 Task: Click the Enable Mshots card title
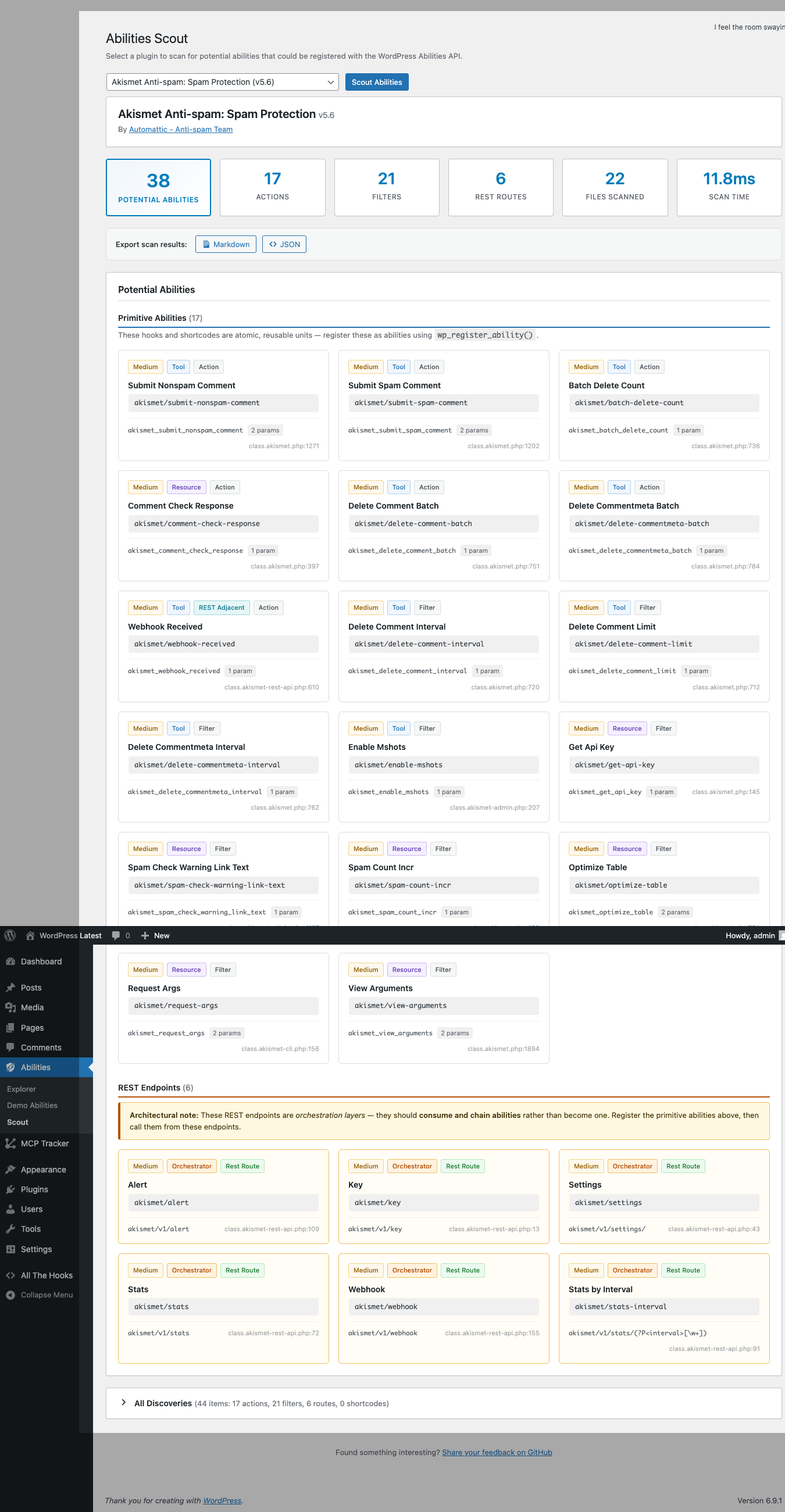point(377,746)
